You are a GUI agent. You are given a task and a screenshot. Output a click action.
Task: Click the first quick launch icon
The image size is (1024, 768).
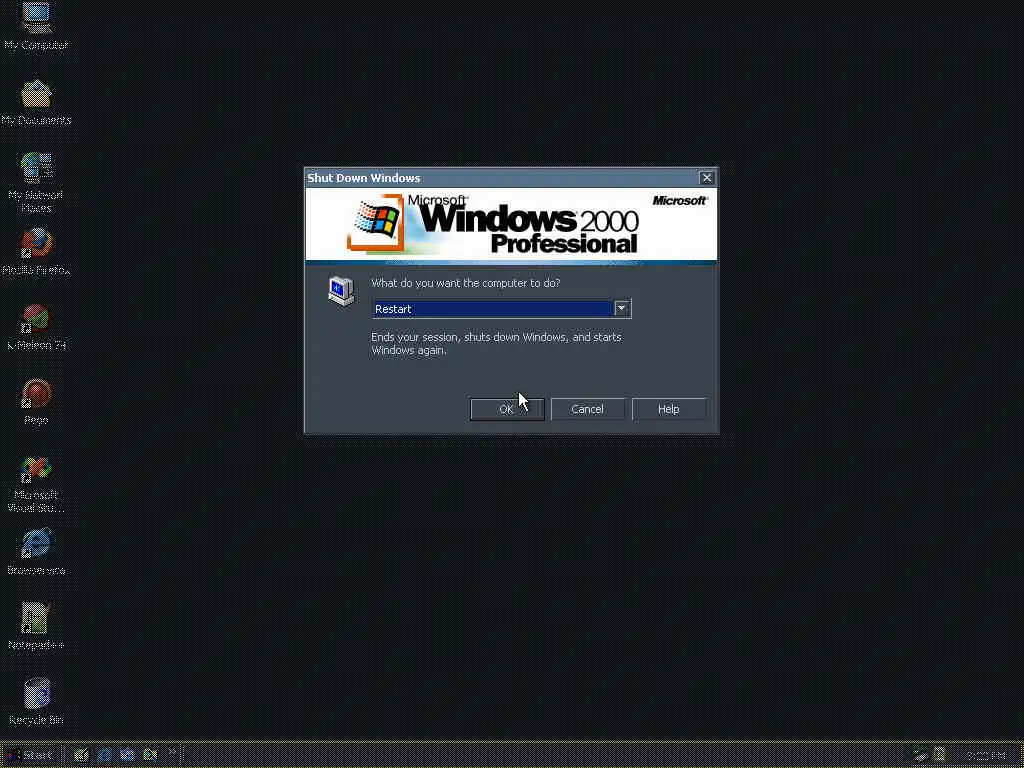point(81,756)
